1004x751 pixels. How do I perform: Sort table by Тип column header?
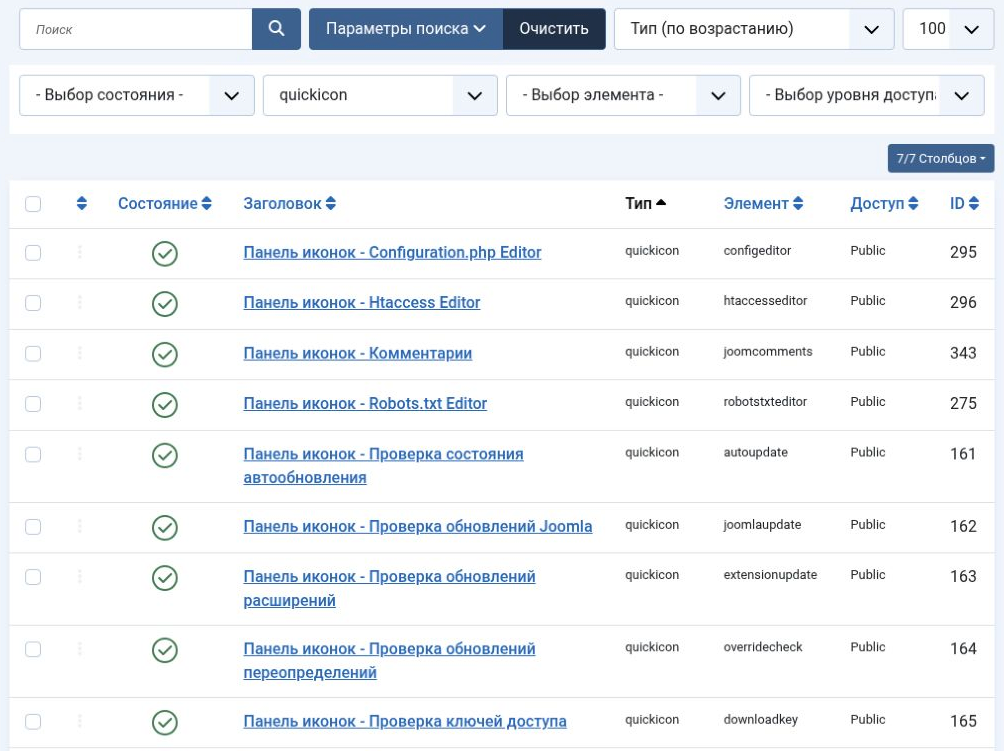[645, 204]
